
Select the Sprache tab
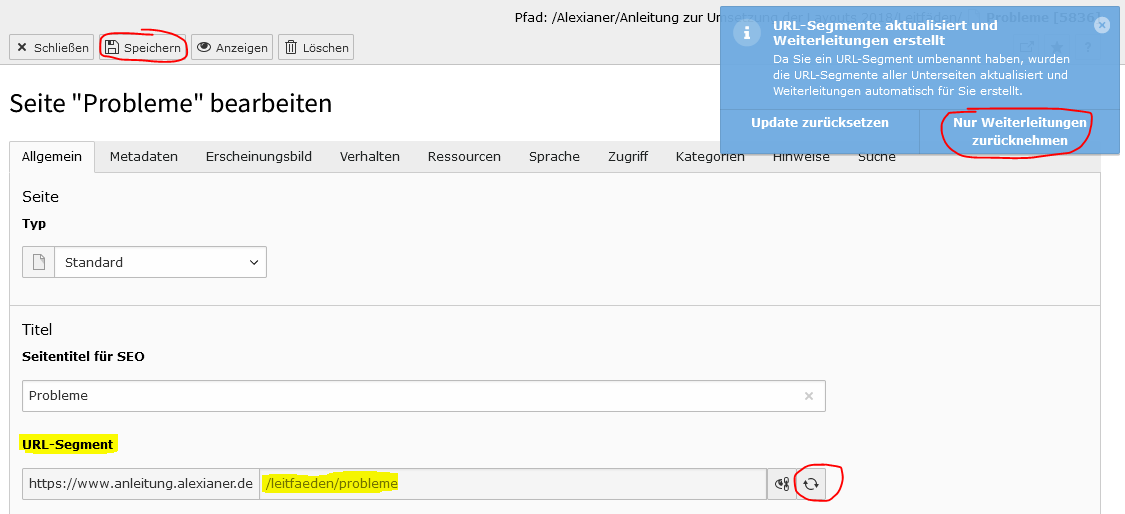(554, 157)
